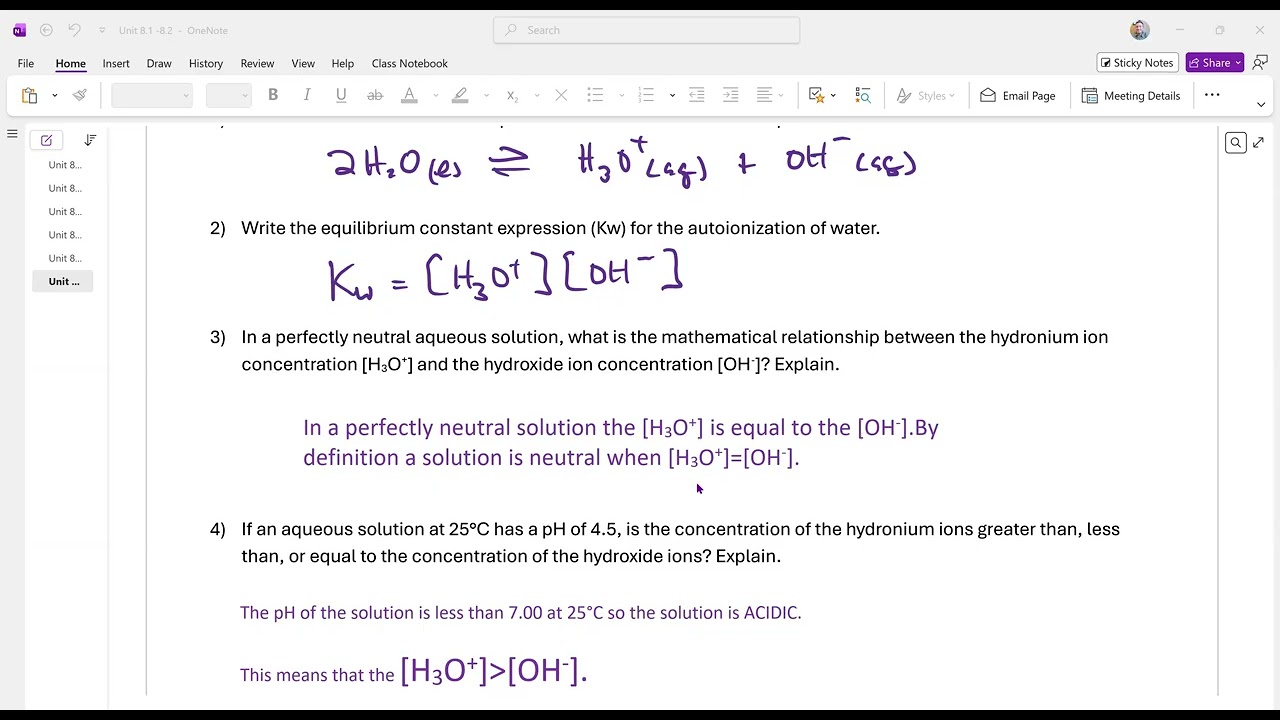Expand the subscript options dropdown arrow
Image resolution: width=1280 pixels, height=720 pixels.
coord(537,96)
